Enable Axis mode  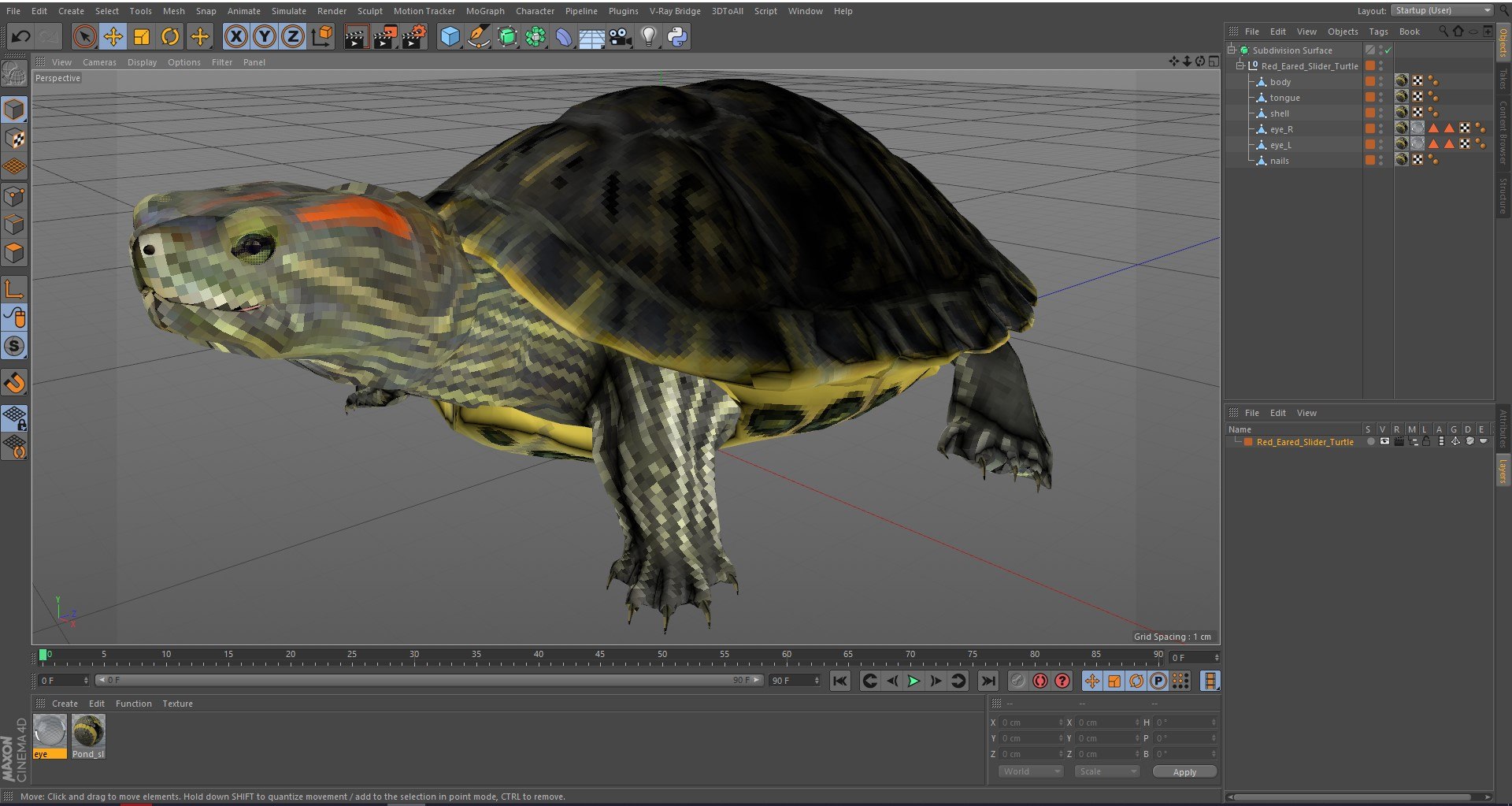point(14,288)
